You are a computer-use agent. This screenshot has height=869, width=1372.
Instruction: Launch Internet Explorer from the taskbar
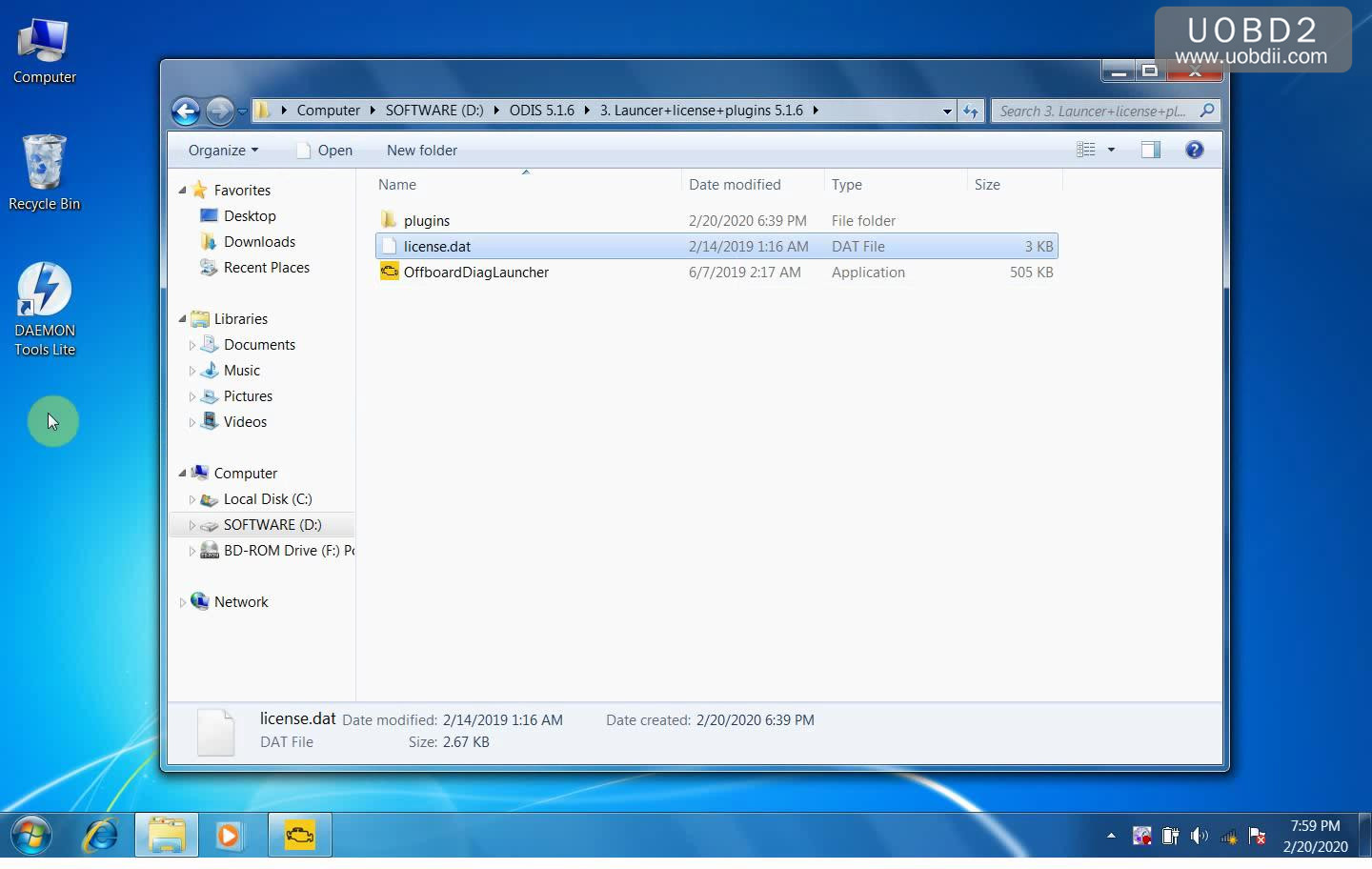click(100, 836)
